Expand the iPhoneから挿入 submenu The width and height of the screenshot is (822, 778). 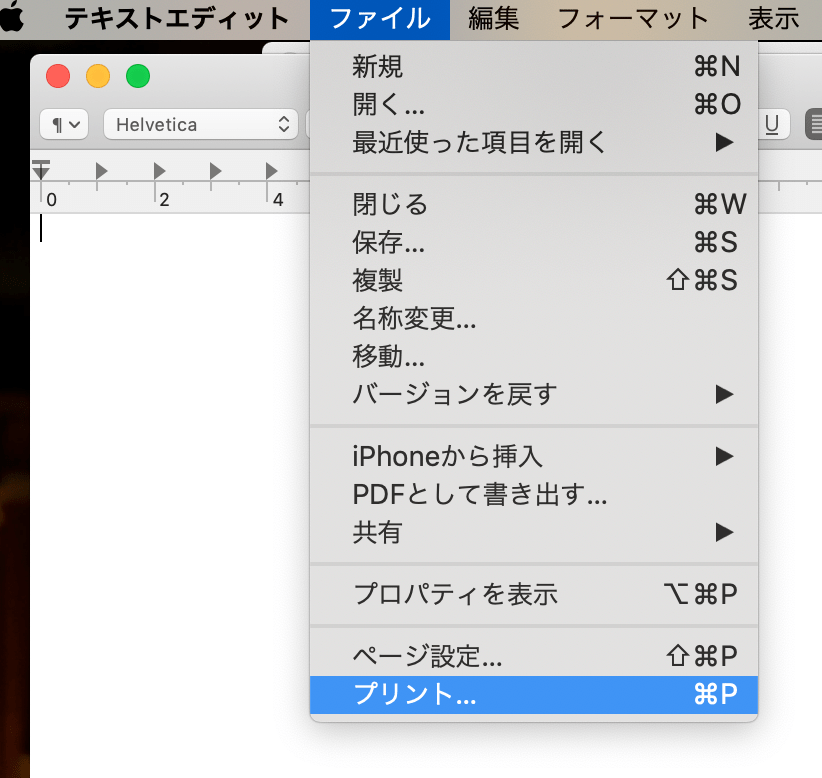click(723, 456)
